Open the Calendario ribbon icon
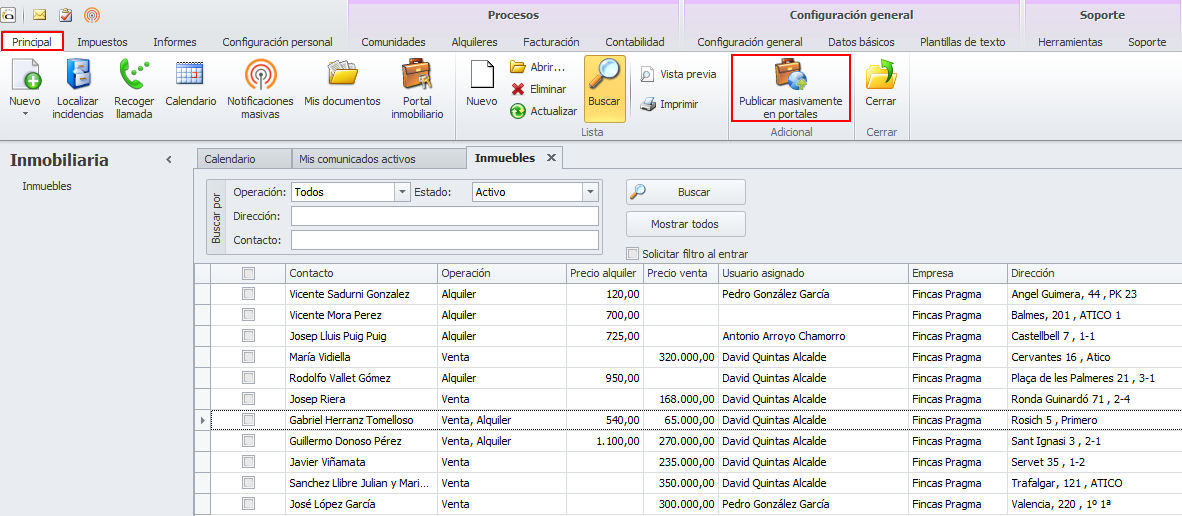Image resolution: width=1182 pixels, height=516 pixels. [x=190, y=77]
